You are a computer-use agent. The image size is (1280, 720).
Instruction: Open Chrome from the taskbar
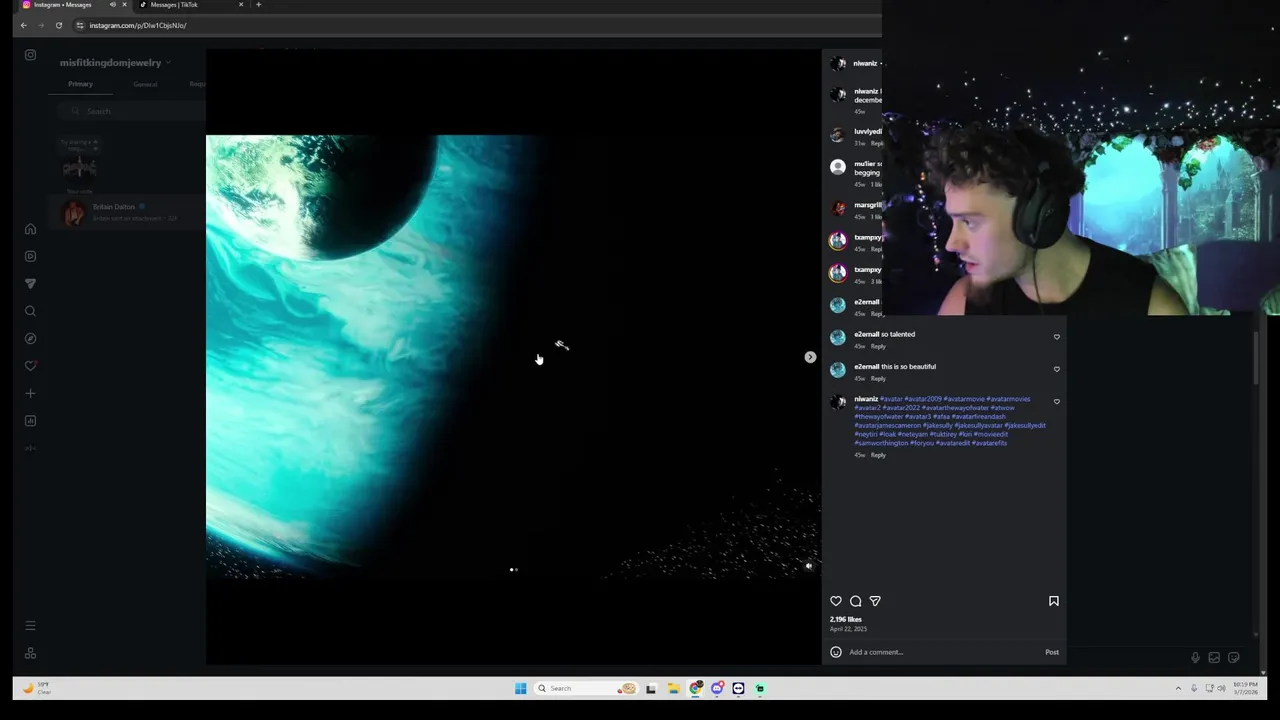point(695,688)
